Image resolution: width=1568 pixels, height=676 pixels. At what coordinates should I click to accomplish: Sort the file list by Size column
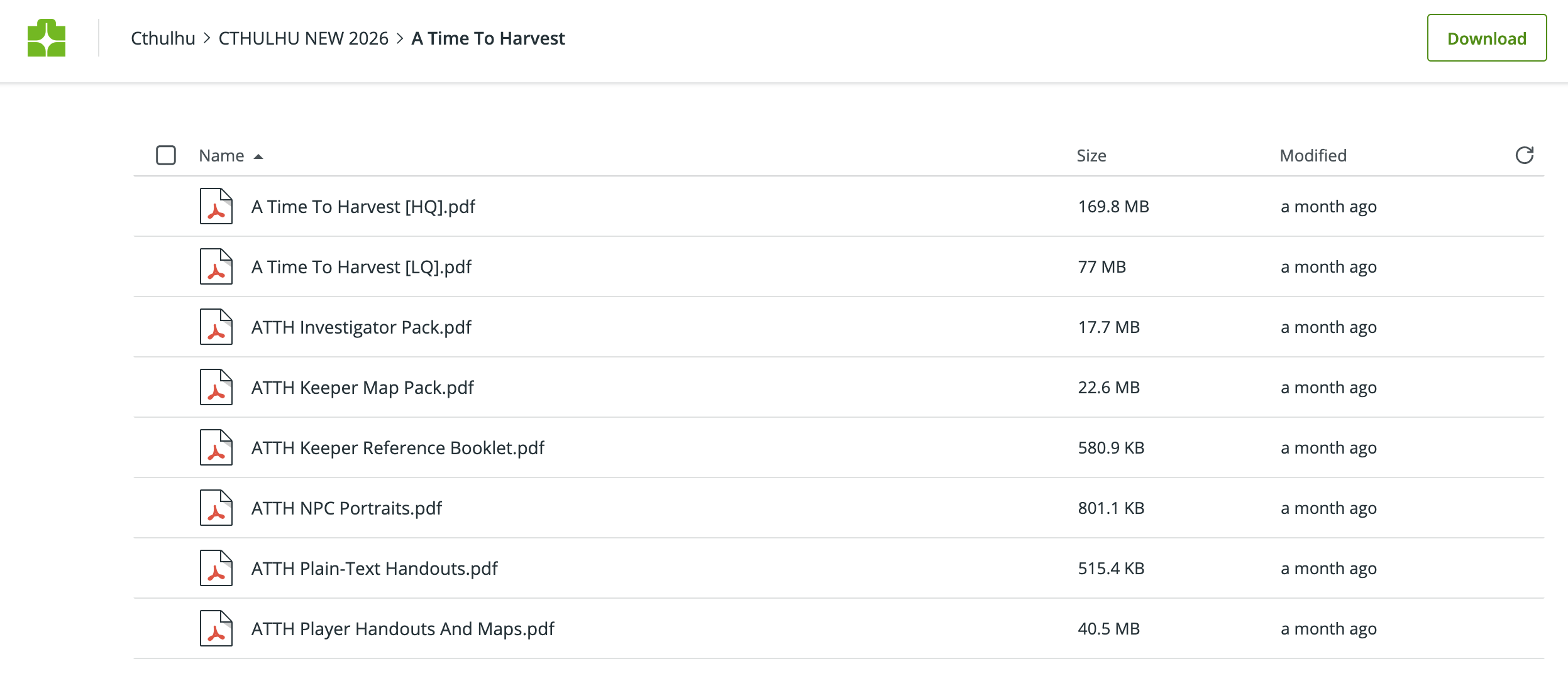pos(1091,156)
